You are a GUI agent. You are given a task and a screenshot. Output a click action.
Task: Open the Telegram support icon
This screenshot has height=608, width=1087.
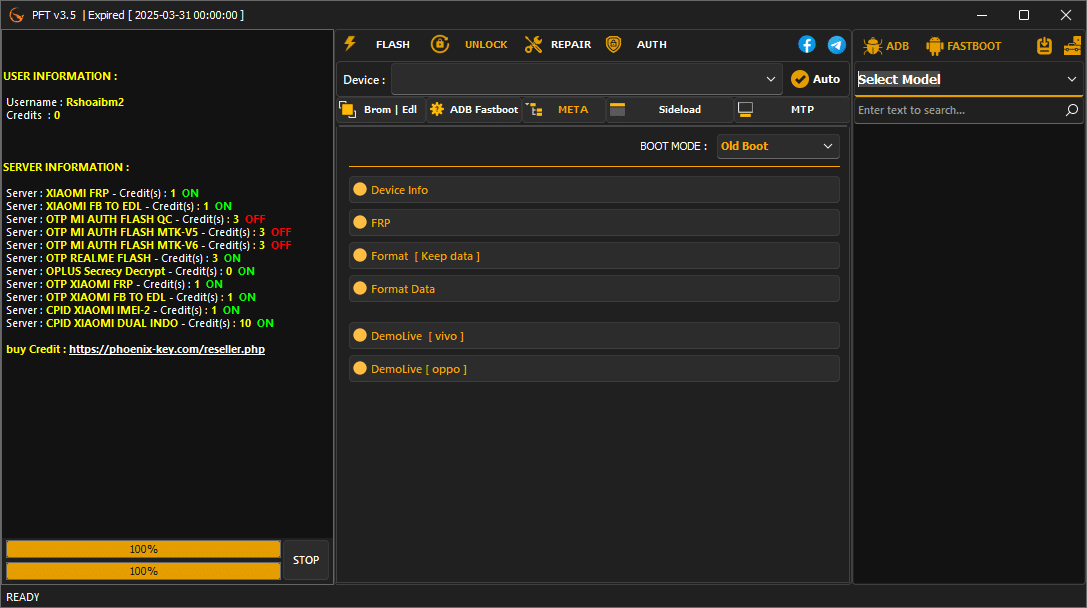click(837, 44)
